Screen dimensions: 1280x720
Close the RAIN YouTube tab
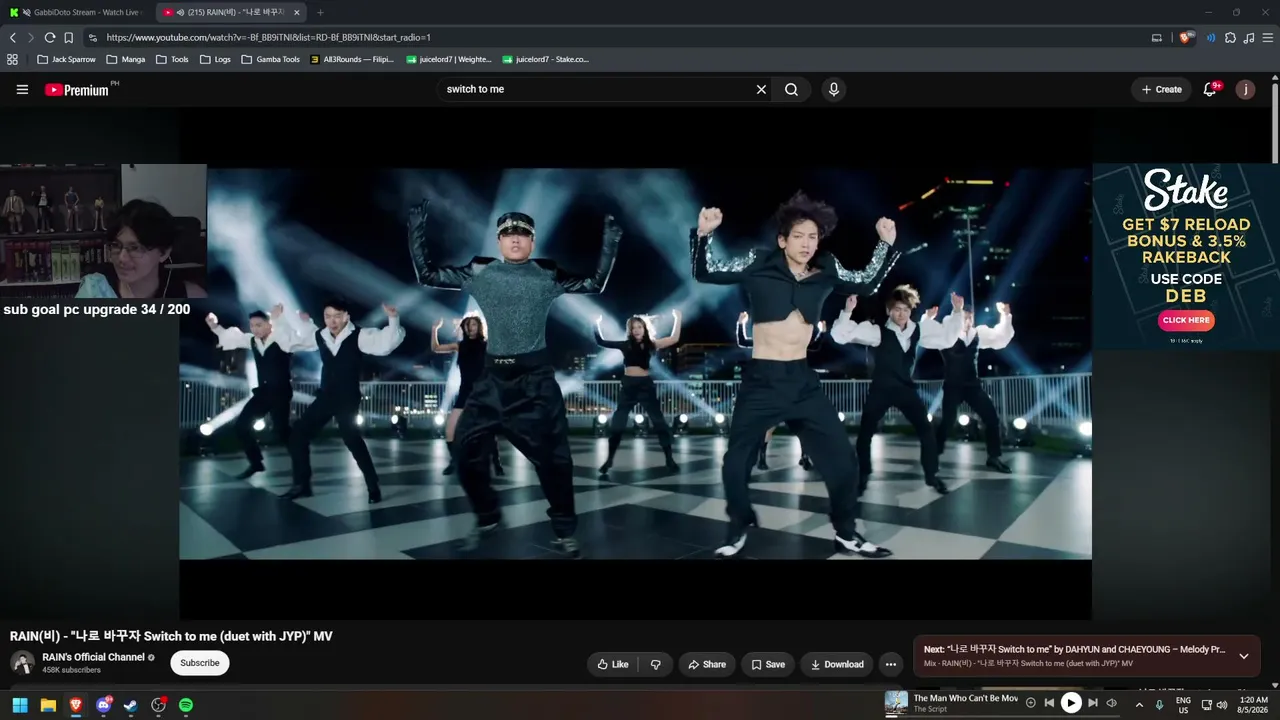click(x=297, y=12)
